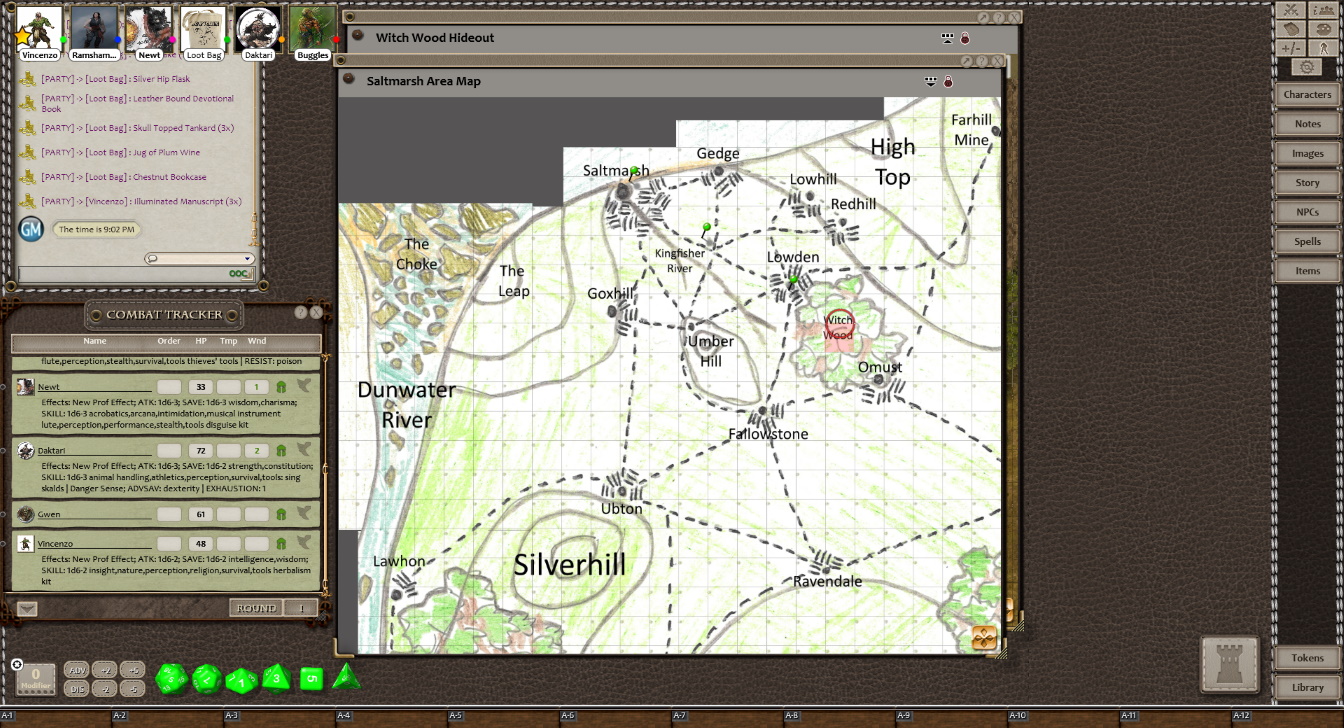This screenshot has width=1344, height=728.
Task: Open the Saltmarsh Area Map toolbar dropdown
Action: [x=930, y=81]
